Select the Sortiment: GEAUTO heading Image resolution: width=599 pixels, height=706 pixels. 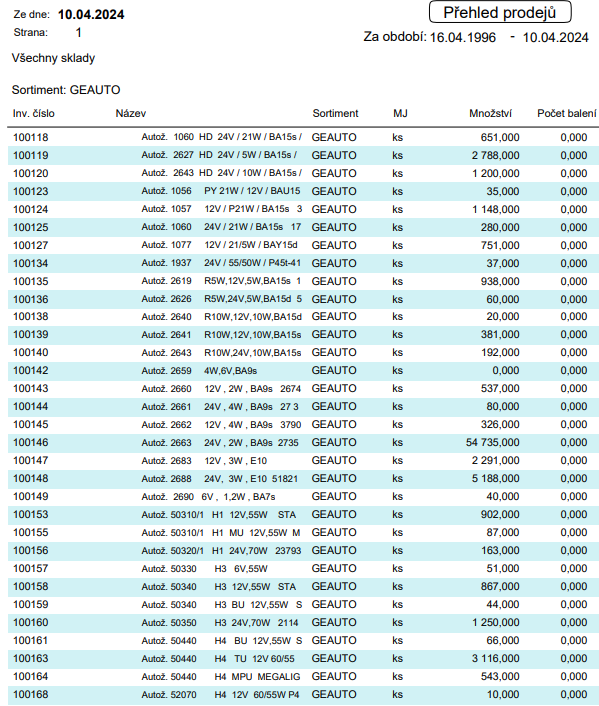click(x=66, y=90)
